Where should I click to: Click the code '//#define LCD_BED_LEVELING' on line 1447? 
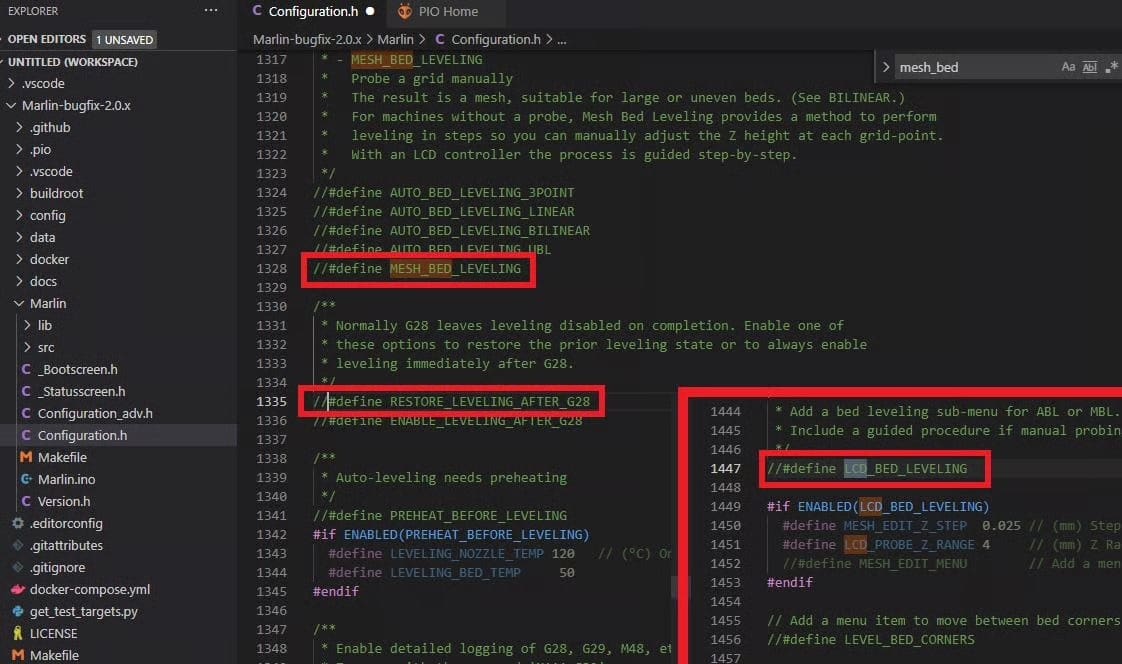click(867, 469)
